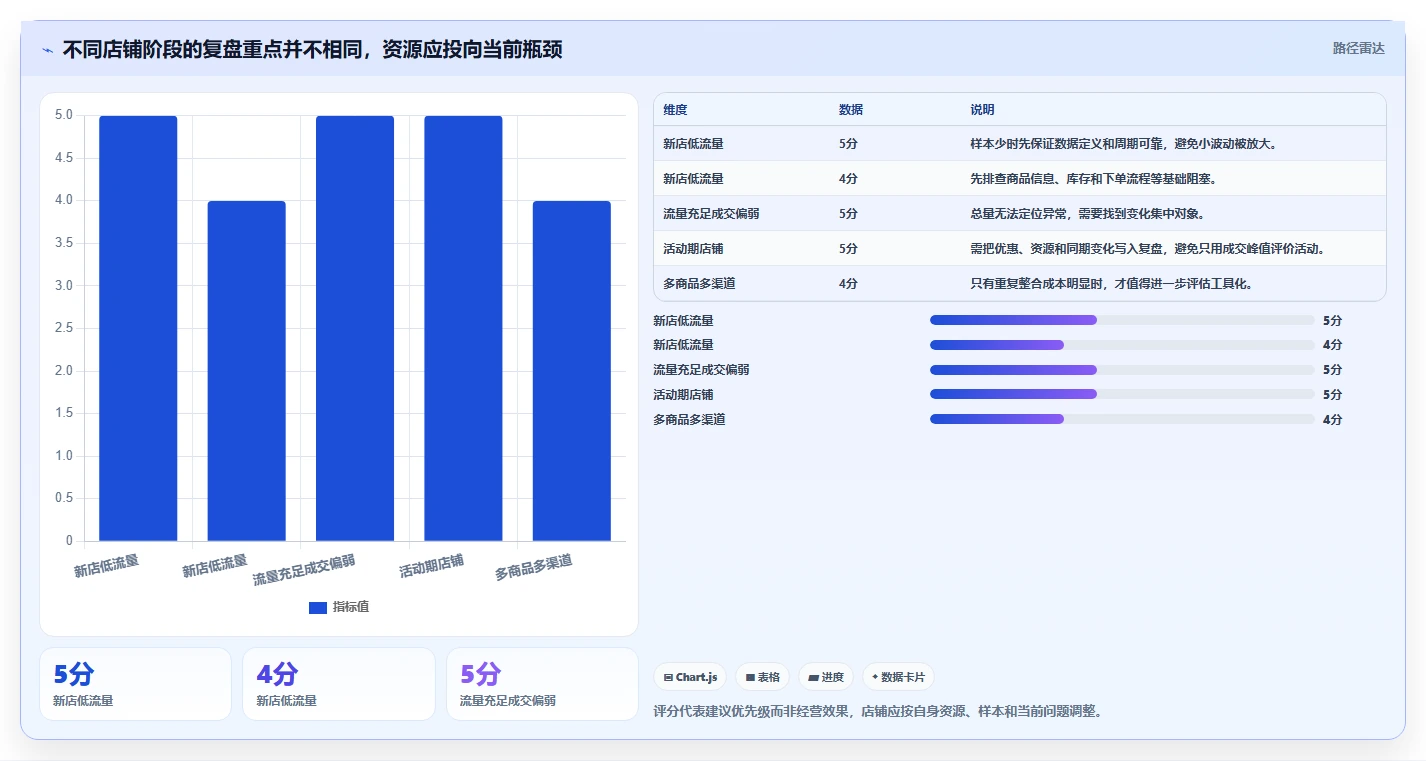Click the lightning icon before the title

tap(48, 50)
